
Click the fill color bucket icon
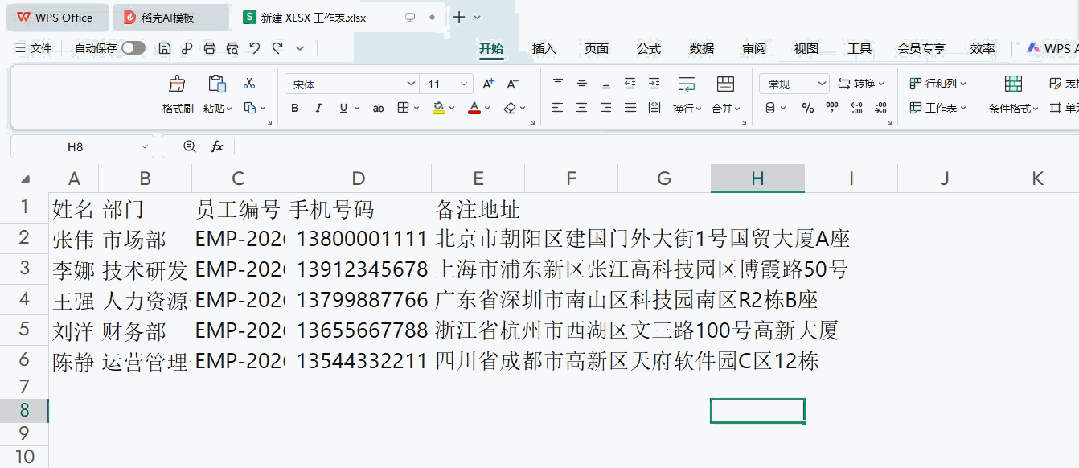pos(439,108)
